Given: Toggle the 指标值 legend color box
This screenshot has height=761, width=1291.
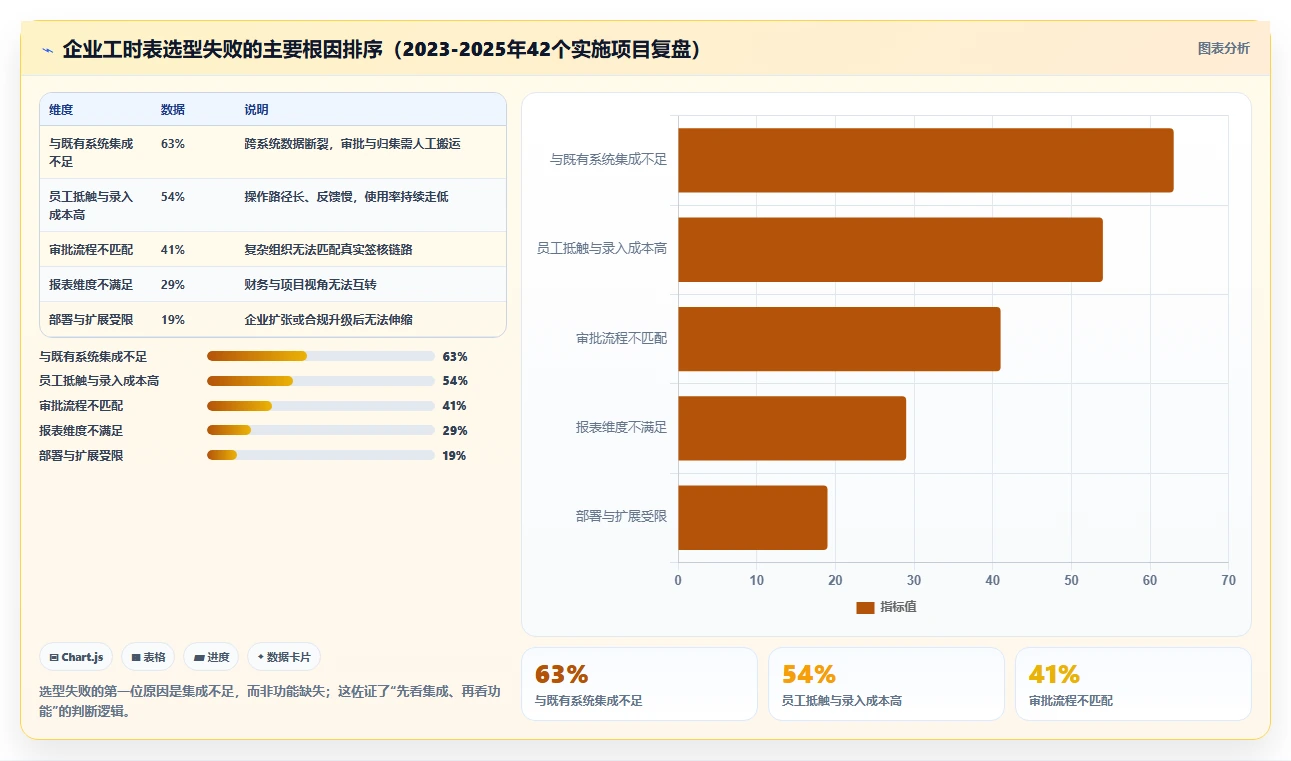Looking at the screenshot, I should coord(865,607).
